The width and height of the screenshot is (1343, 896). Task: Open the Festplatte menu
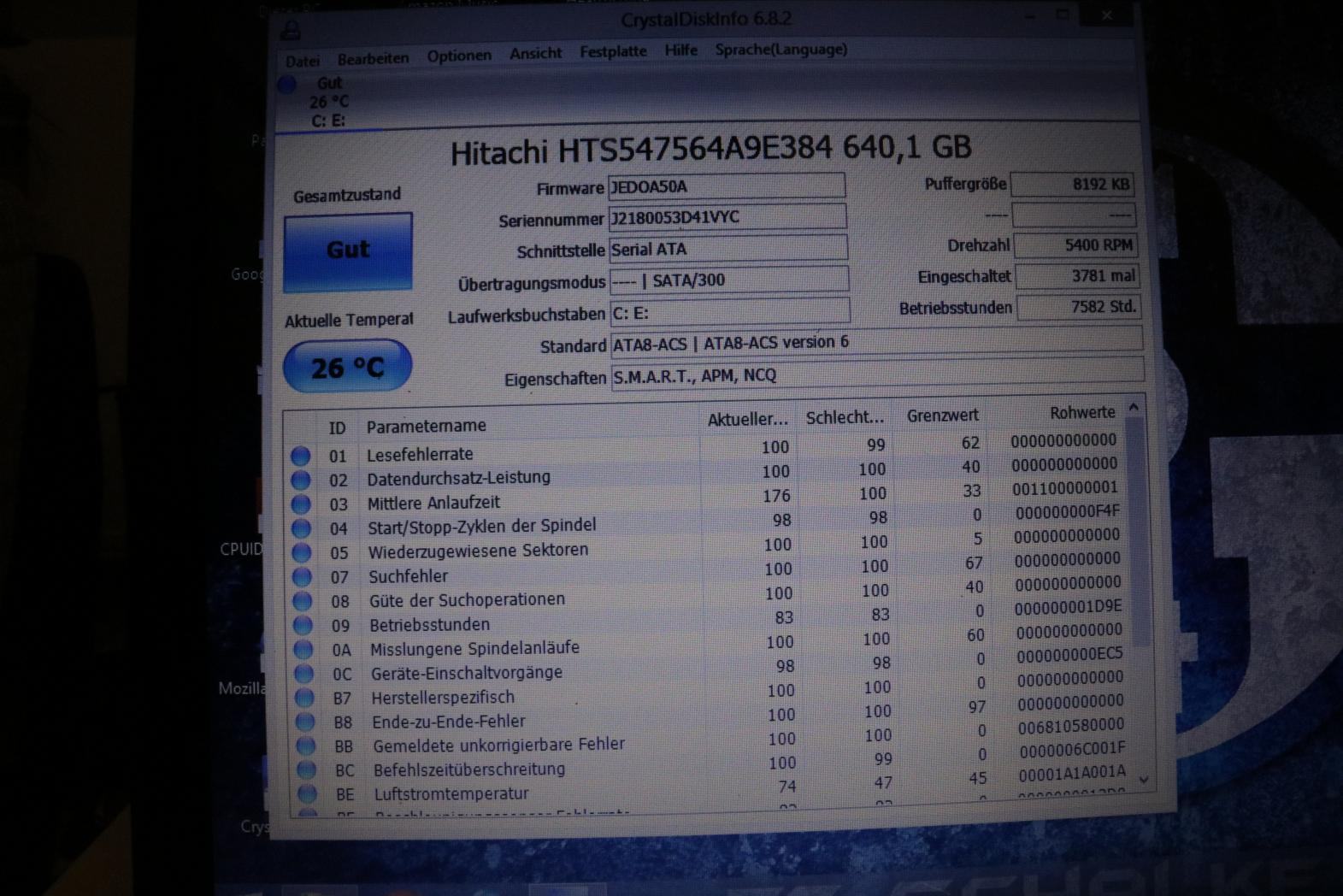click(x=613, y=51)
